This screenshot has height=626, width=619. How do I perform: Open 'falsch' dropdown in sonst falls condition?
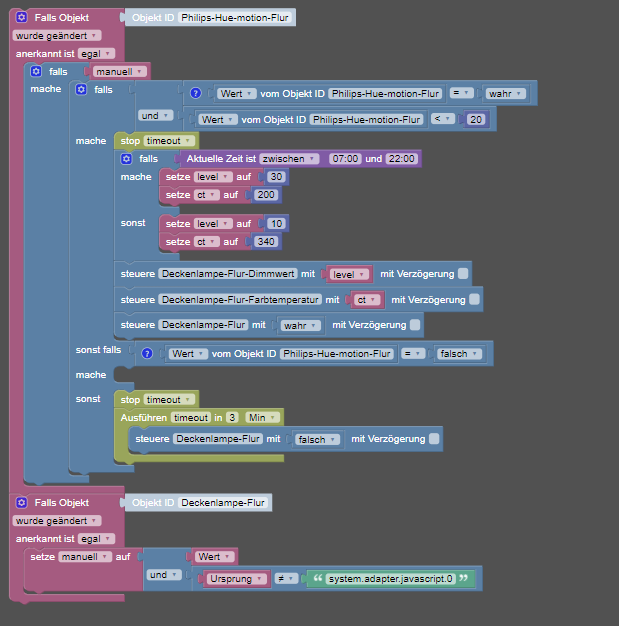459,354
